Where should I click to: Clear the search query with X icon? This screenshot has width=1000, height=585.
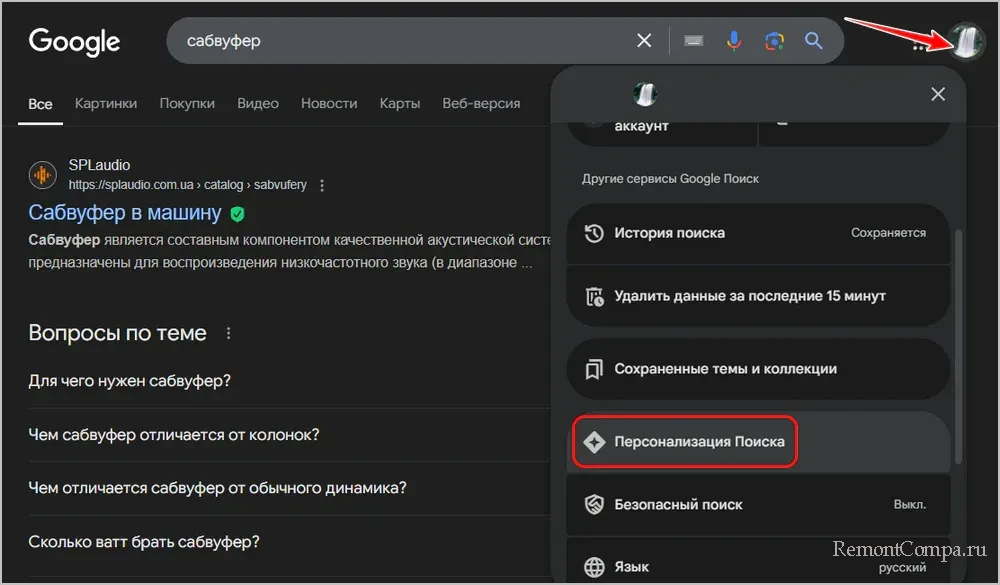pos(644,41)
